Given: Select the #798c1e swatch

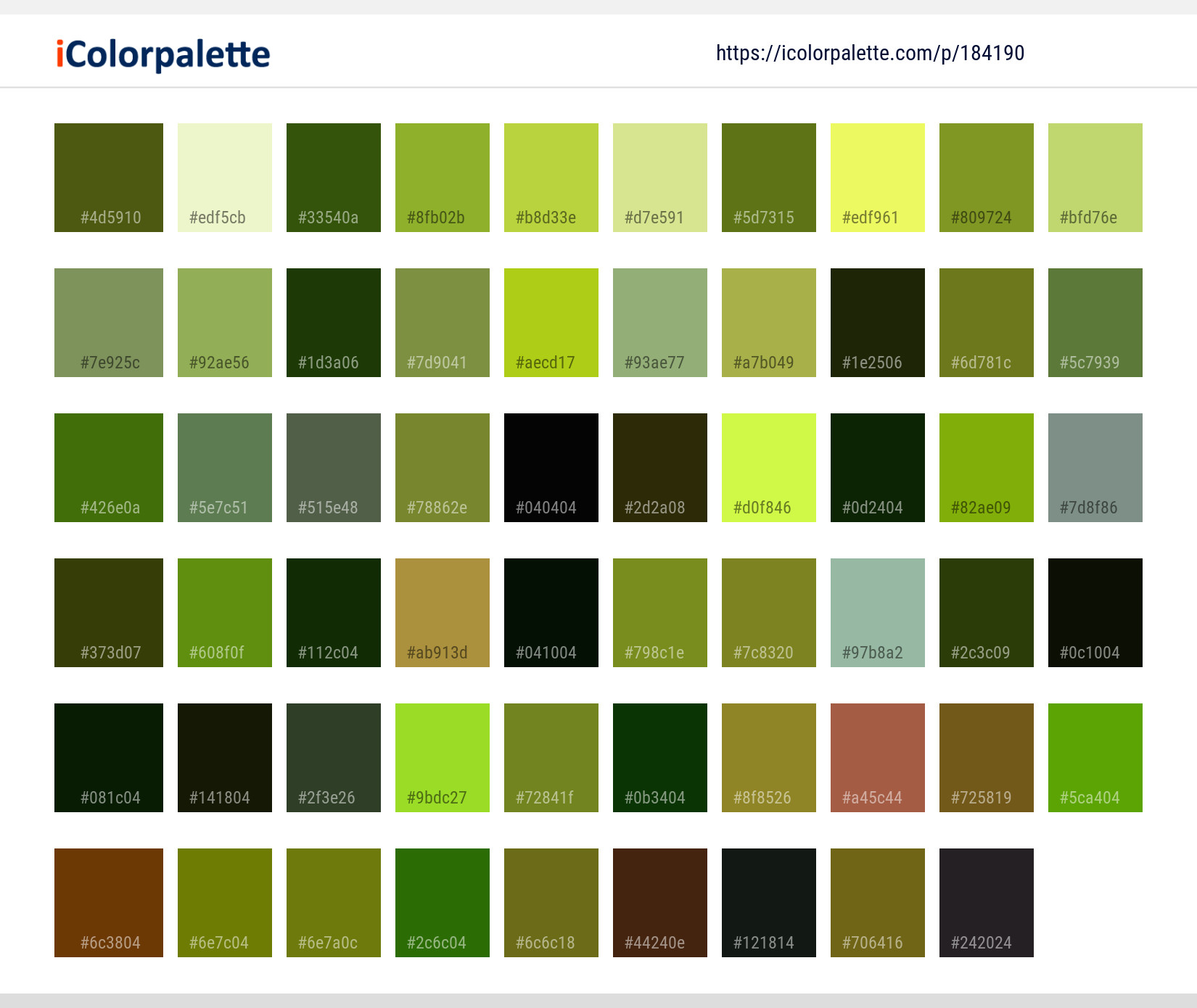Looking at the screenshot, I should pos(660,613).
